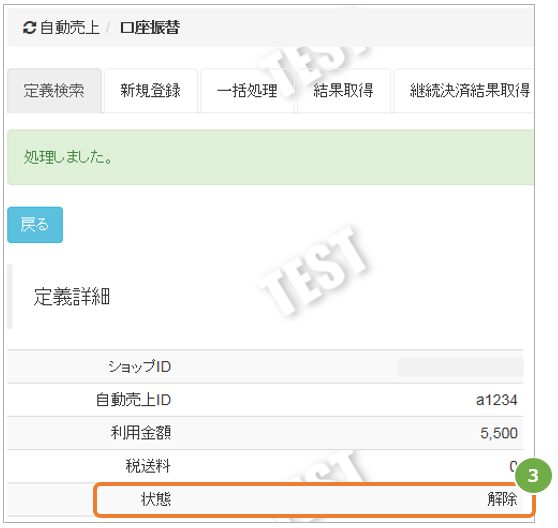558x528 pixels.
Task: Select the 5,500 amount value
Action: coord(499,433)
